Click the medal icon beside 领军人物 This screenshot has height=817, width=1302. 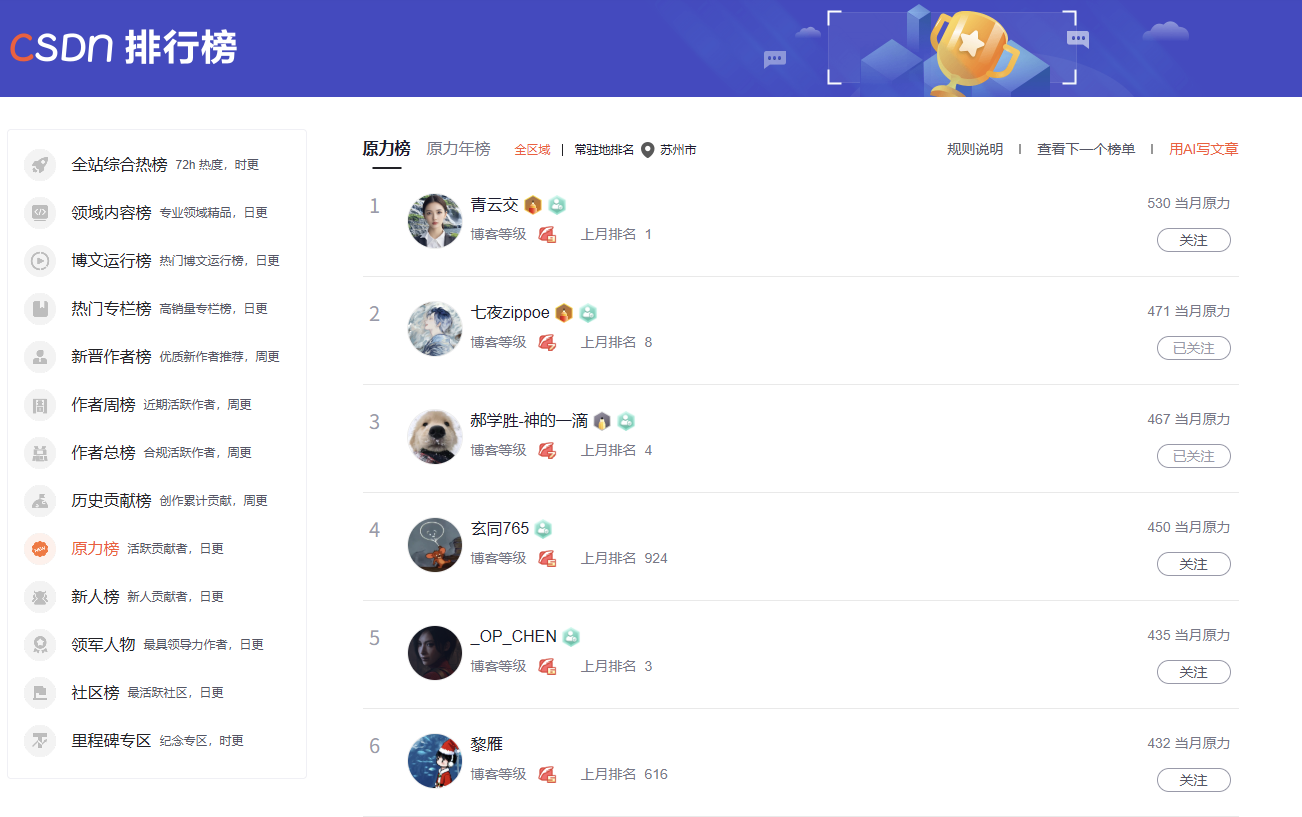40,645
